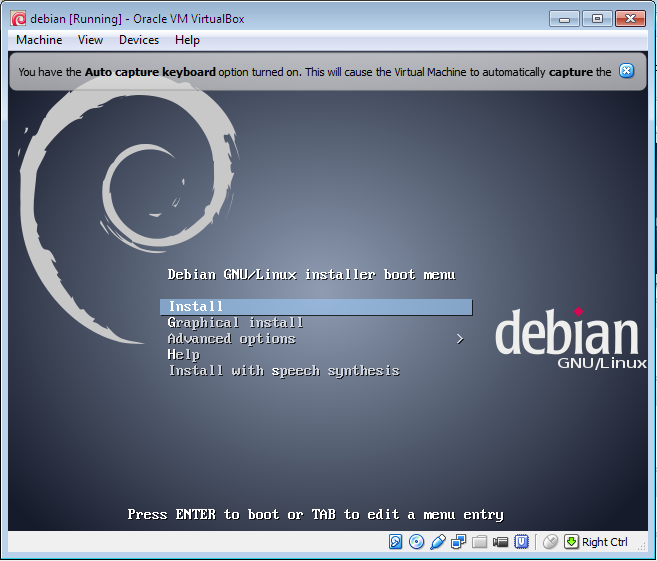Close the VirtualBox window

[x=630, y=19]
